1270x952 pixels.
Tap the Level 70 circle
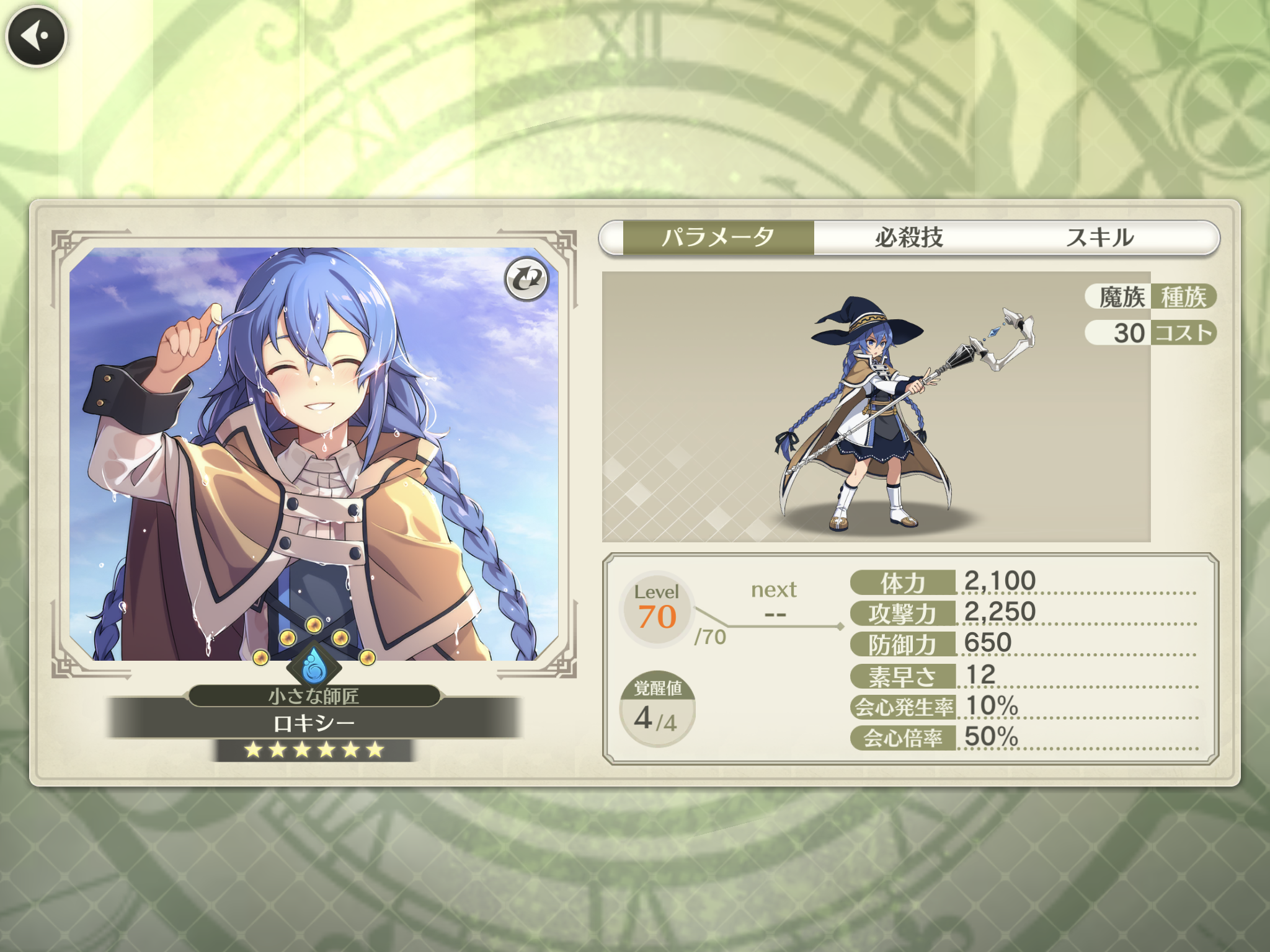pyautogui.click(x=657, y=609)
